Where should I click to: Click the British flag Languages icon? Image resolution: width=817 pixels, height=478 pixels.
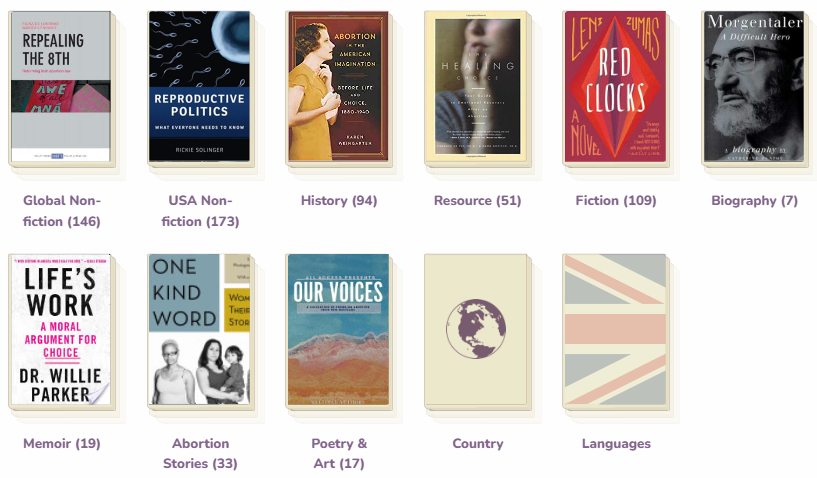tap(615, 330)
